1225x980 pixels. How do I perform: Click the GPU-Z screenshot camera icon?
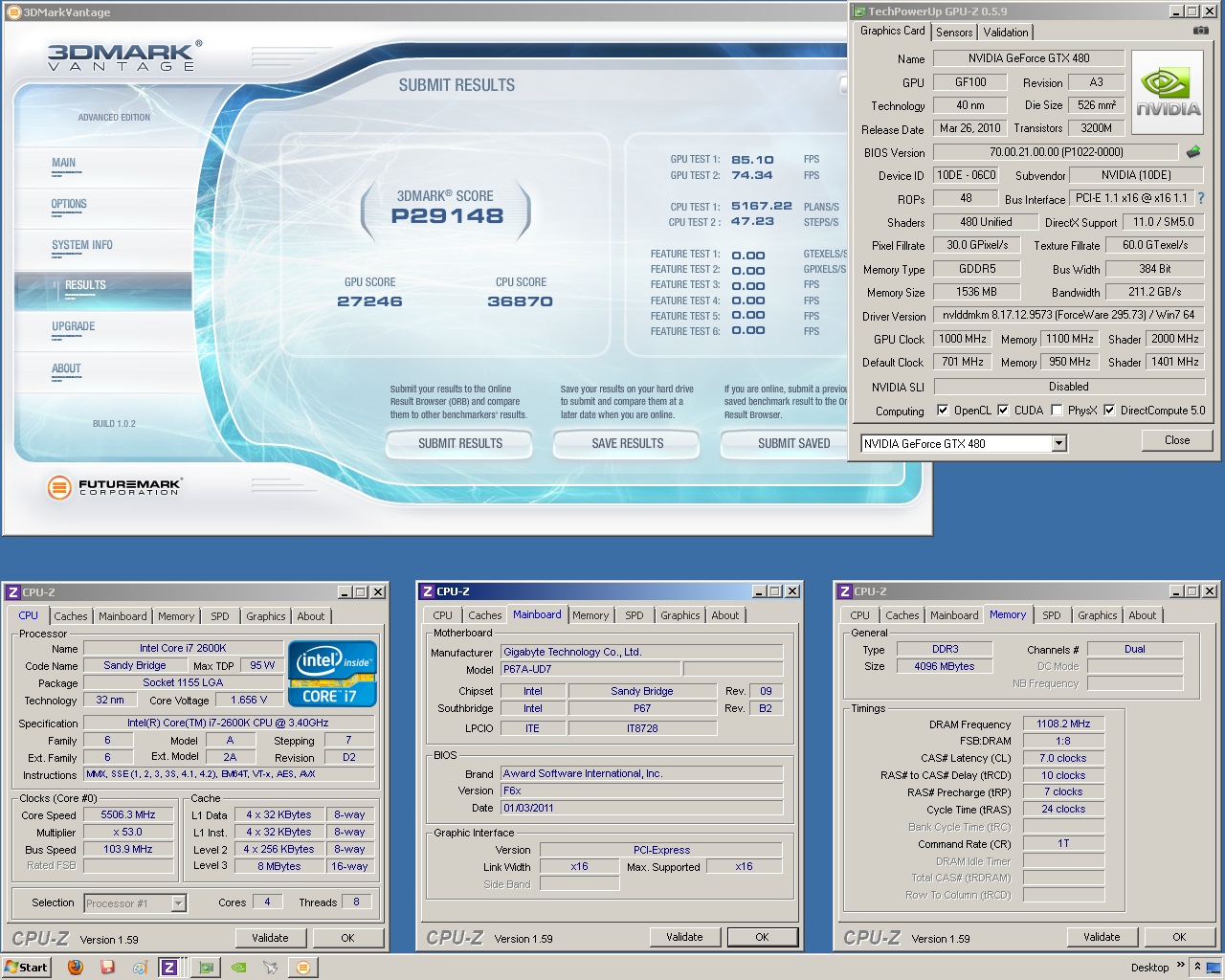pyautogui.click(x=1200, y=31)
